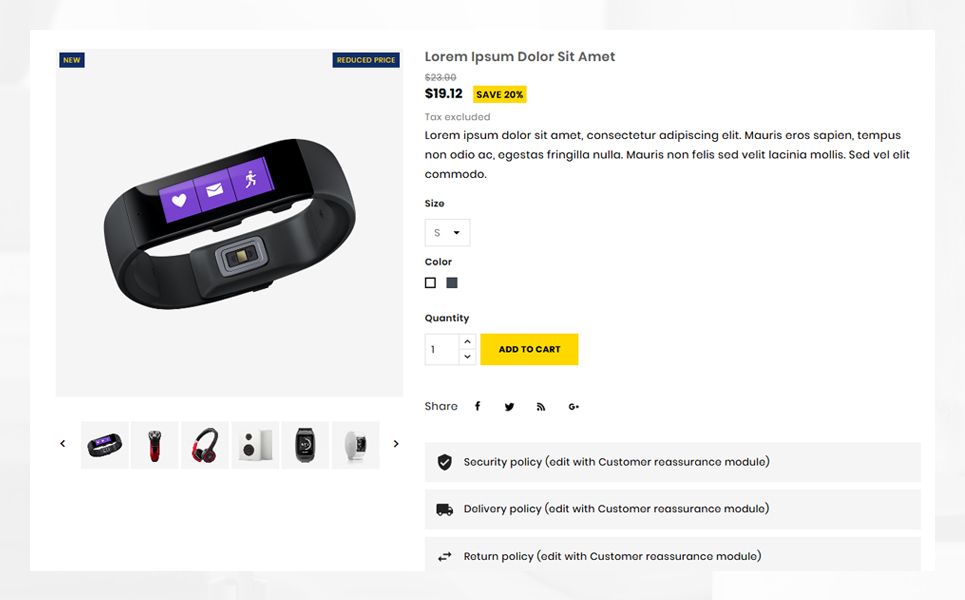Share via the Twitter bird icon
The image size is (965, 600).
point(509,407)
